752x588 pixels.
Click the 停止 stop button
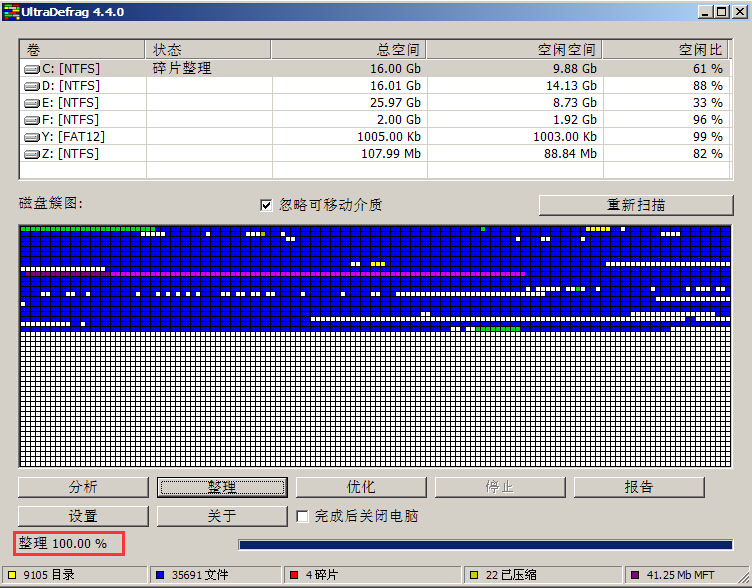(500, 487)
